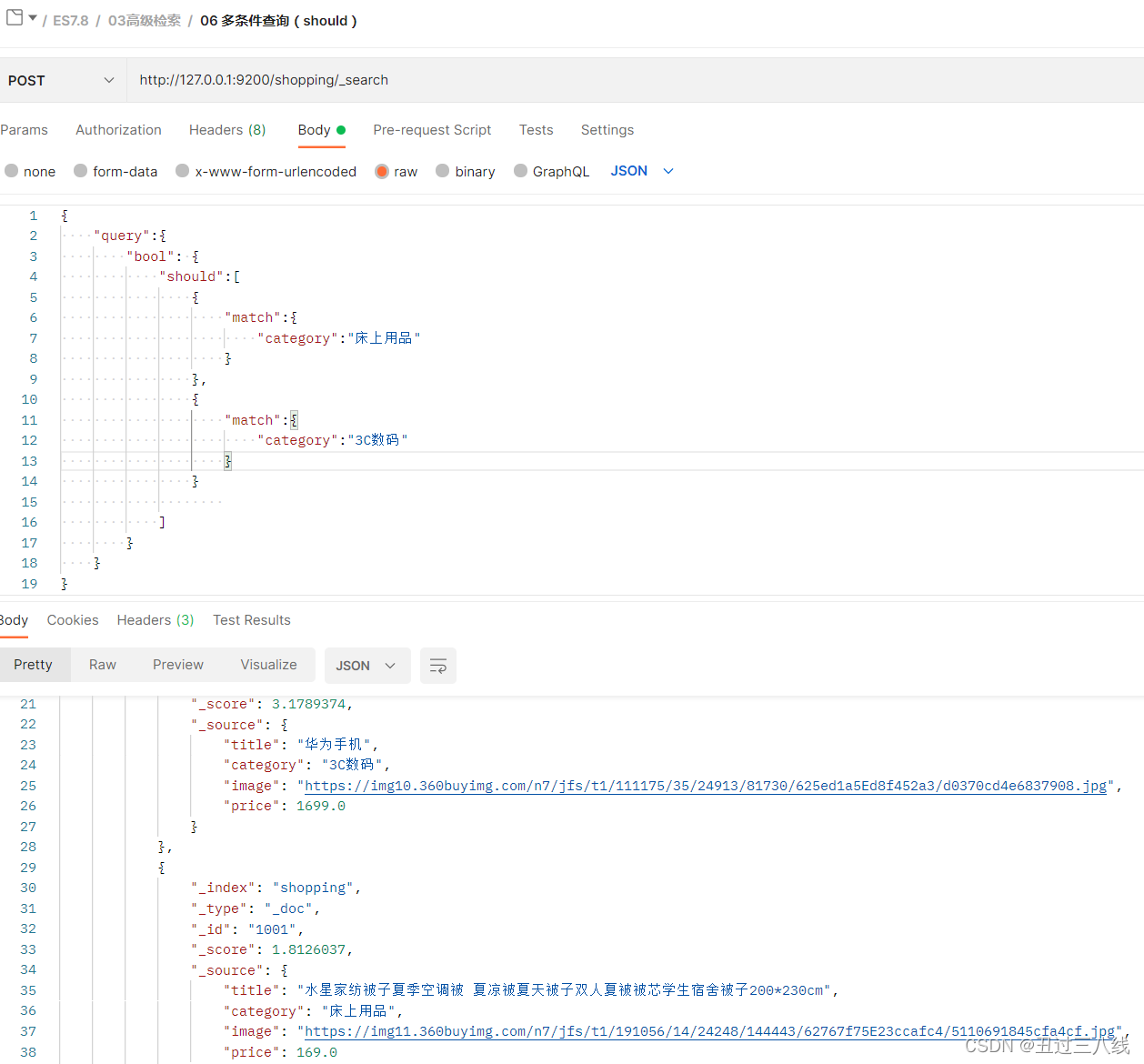Click the "_type": "_doc" response line
Viewport: 1144px width, 1064px height.
[x=256, y=908]
